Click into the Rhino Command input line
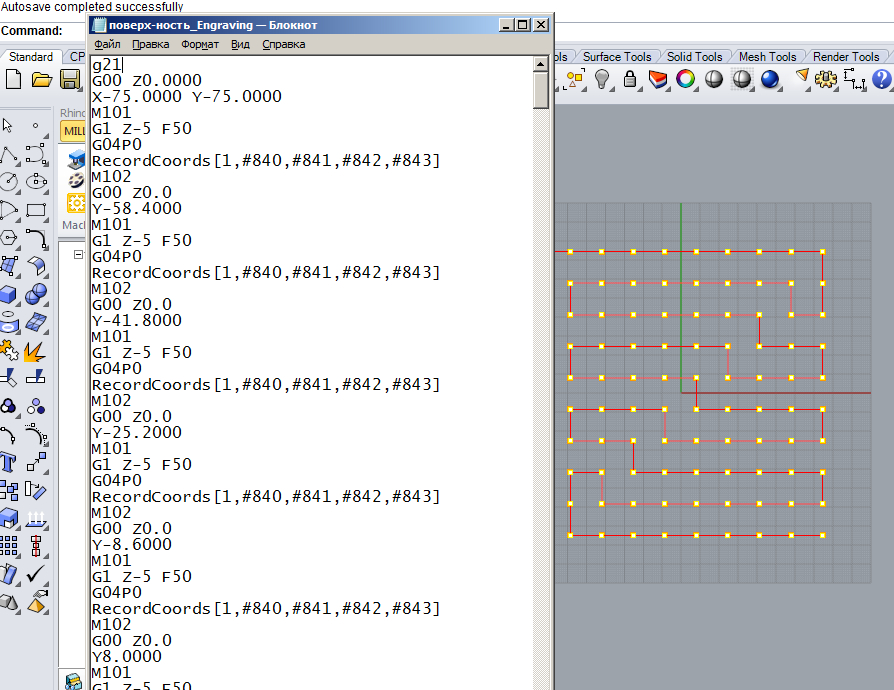 (76, 31)
